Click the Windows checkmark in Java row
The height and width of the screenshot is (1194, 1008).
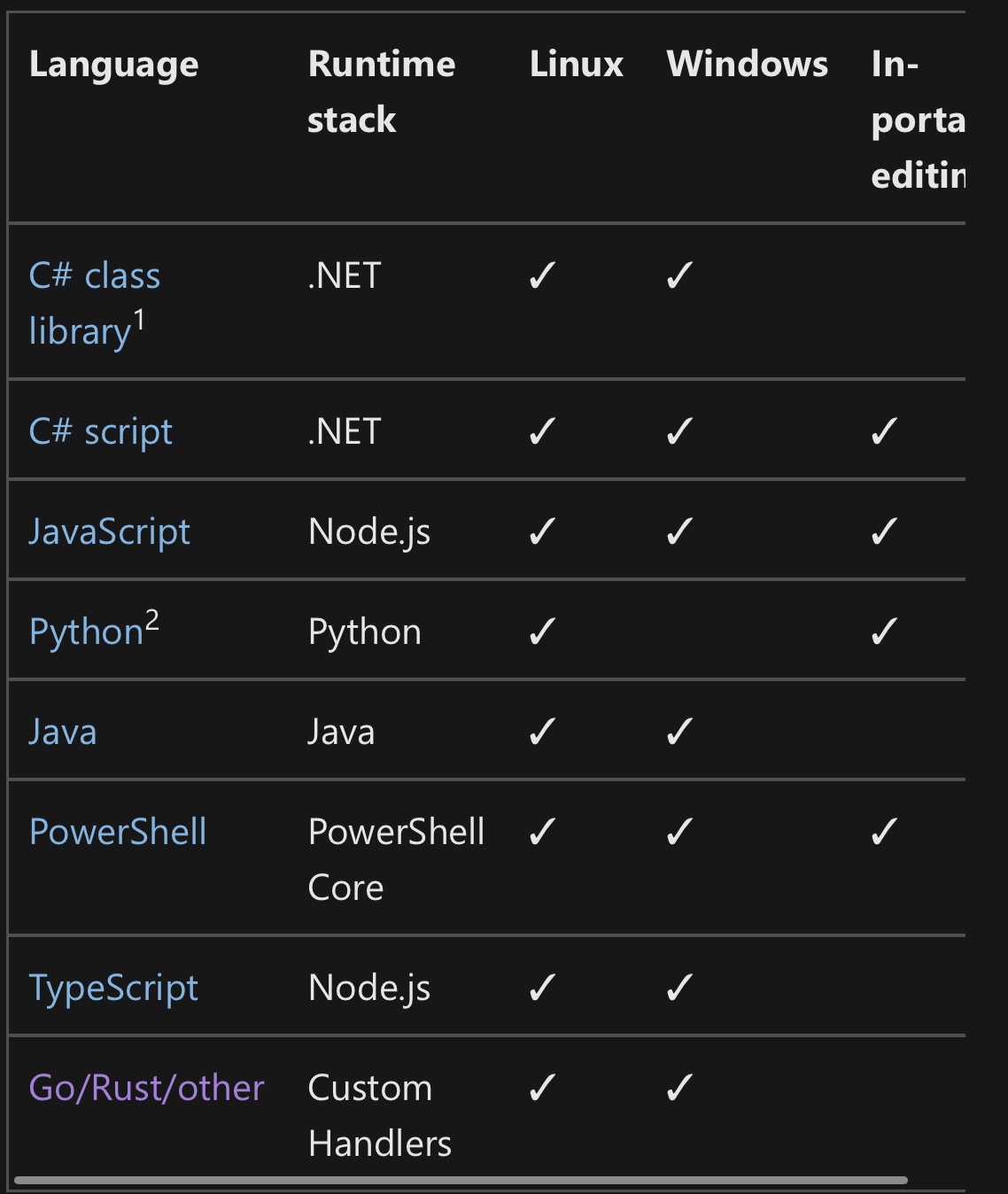(678, 733)
